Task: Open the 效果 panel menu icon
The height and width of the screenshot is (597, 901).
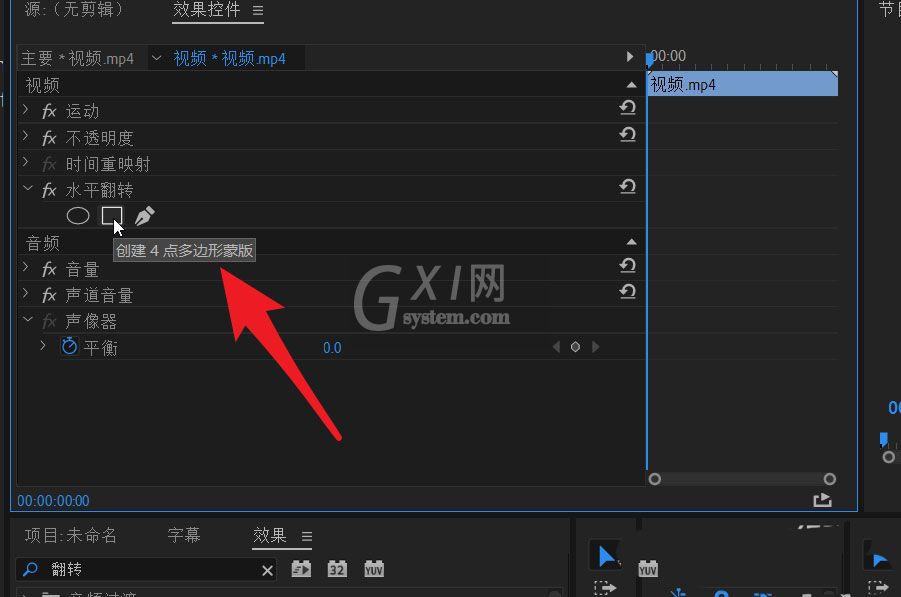Action: click(x=307, y=537)
